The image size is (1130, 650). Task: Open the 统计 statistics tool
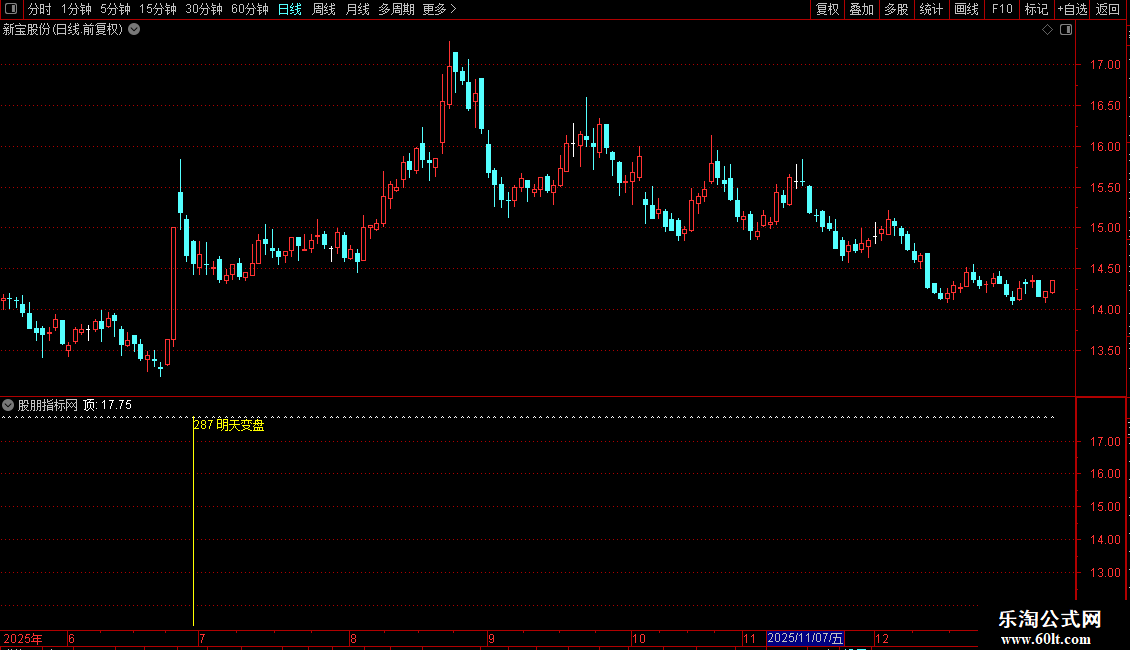931,9
